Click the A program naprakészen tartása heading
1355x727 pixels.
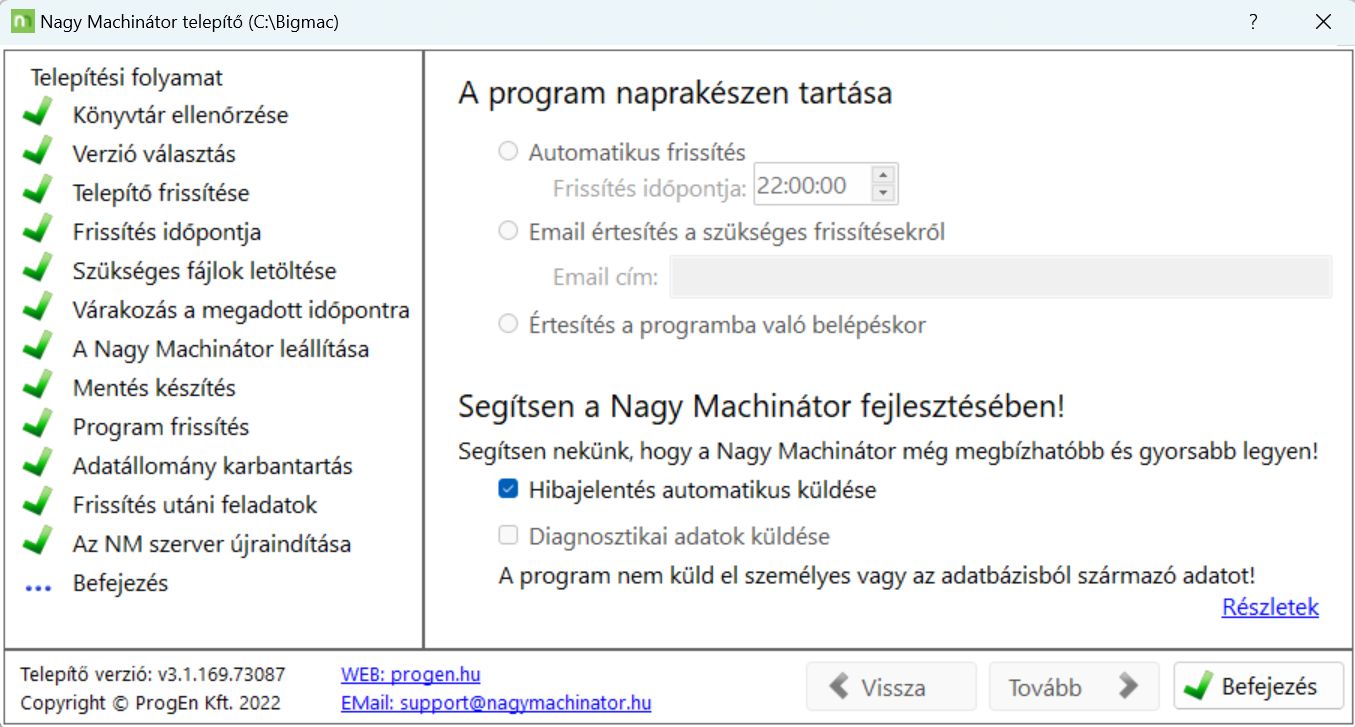pos(675,93)
